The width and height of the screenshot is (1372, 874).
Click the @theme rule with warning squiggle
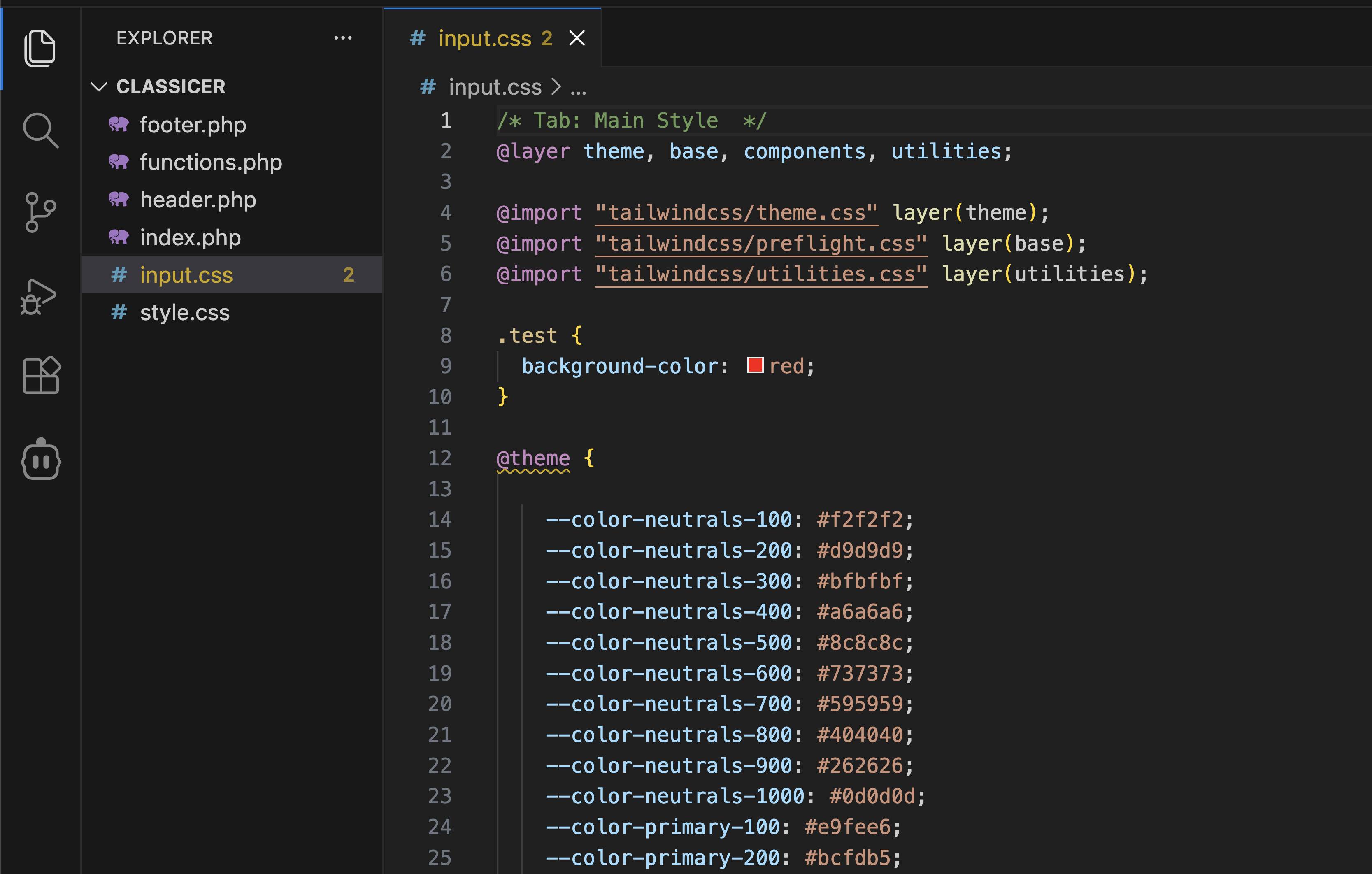(x=533, y=459)
